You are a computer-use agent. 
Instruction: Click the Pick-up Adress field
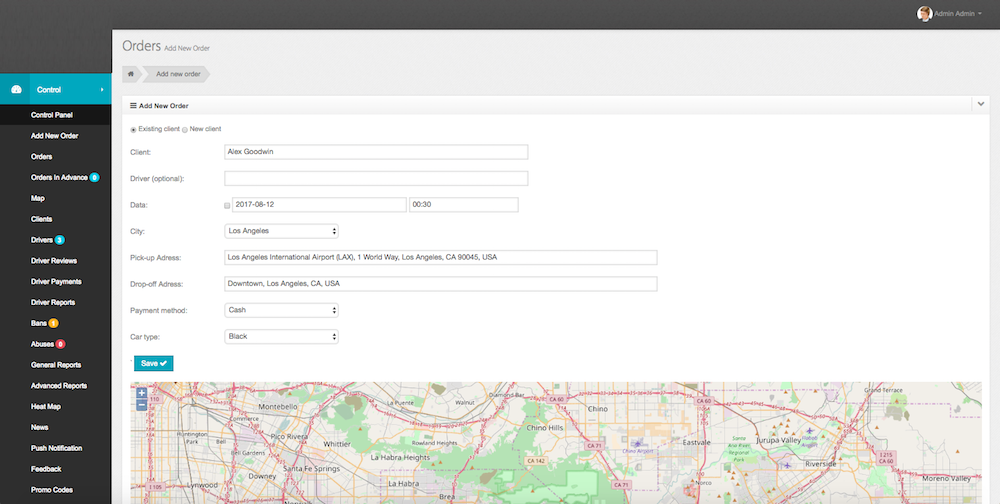click(x=441, y=258)
